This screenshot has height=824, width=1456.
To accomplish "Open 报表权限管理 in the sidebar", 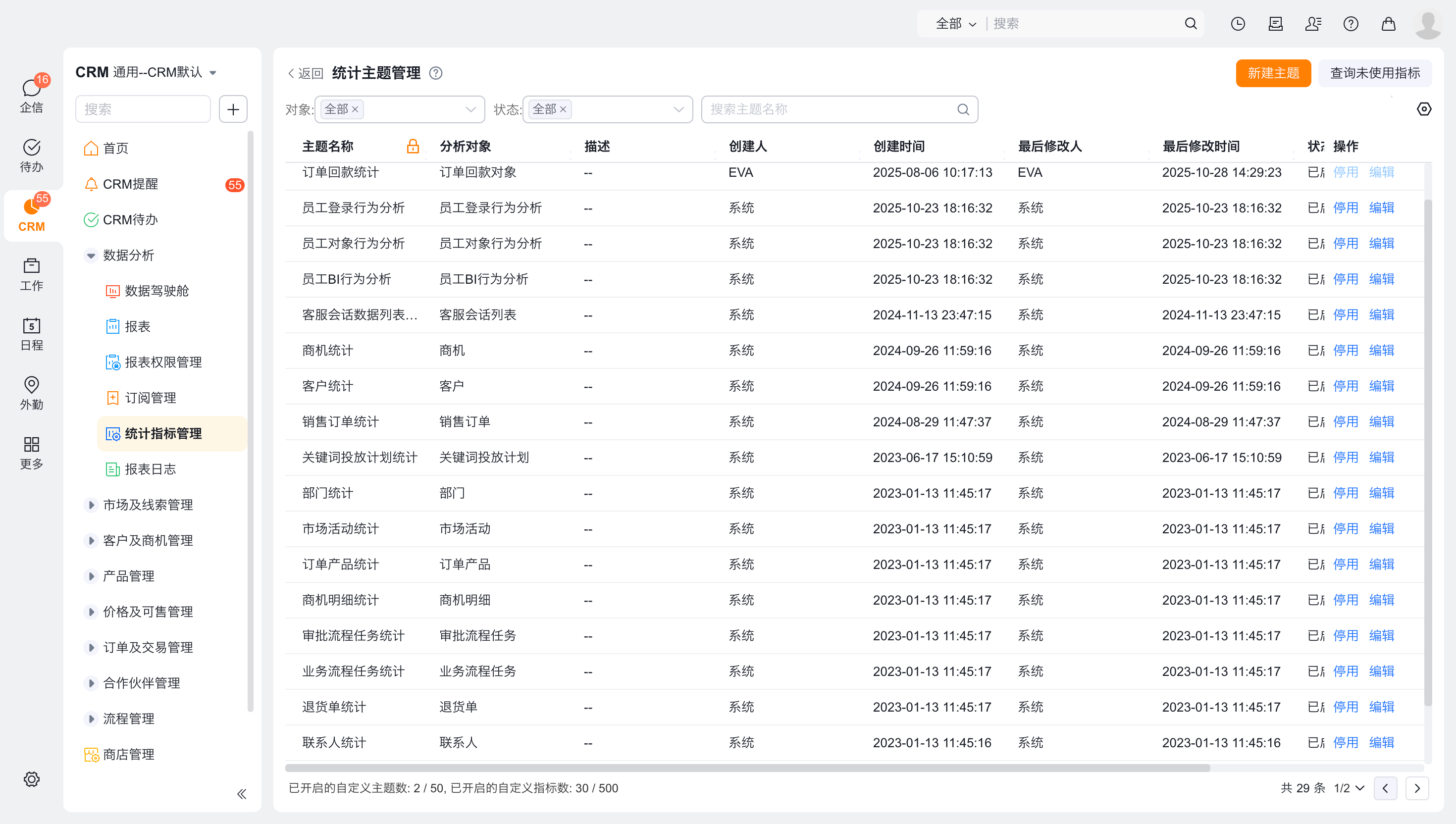I will pos(163,362).
